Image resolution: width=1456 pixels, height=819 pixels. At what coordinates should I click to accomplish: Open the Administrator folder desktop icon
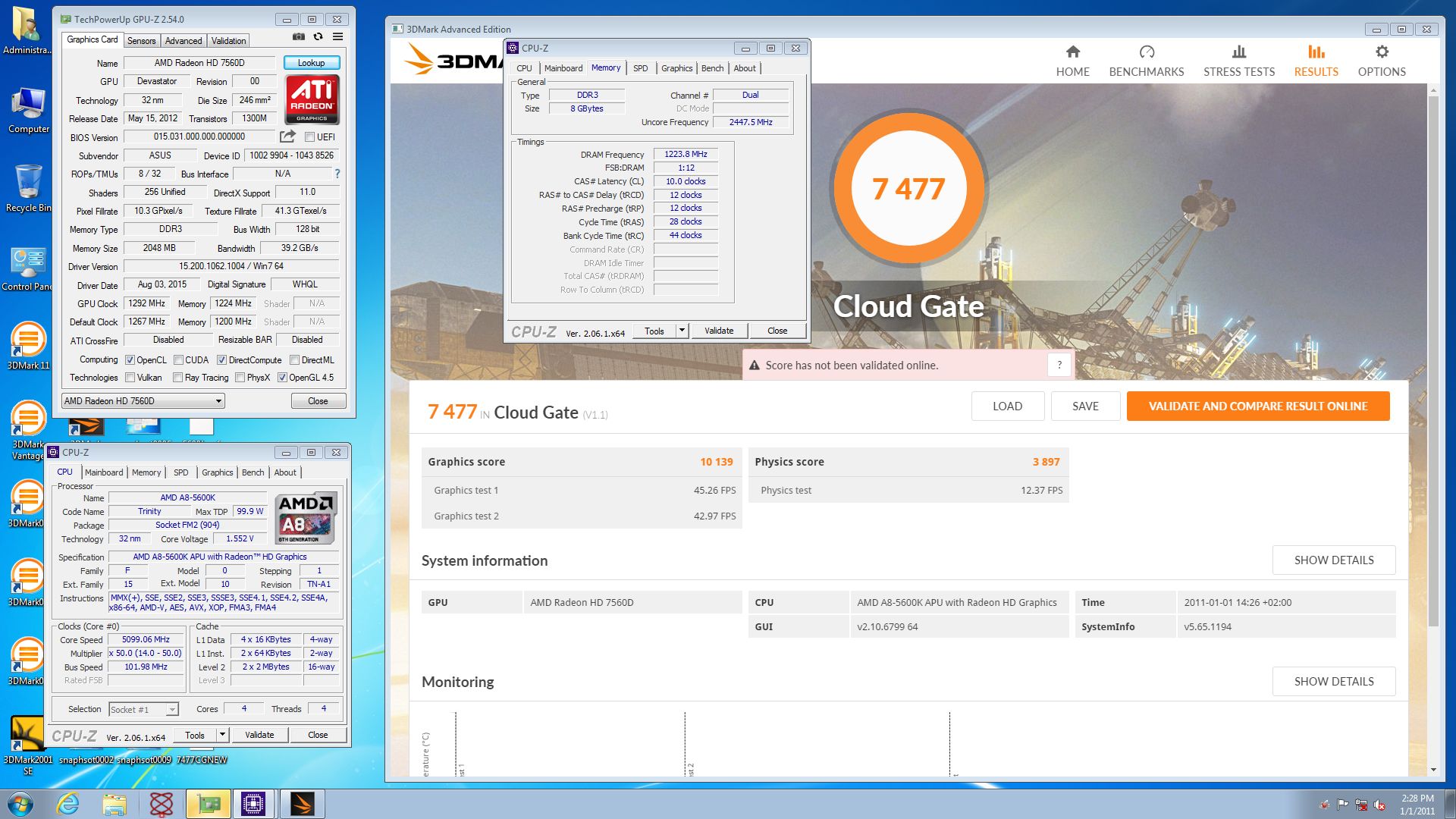click(x=28, y=30)
